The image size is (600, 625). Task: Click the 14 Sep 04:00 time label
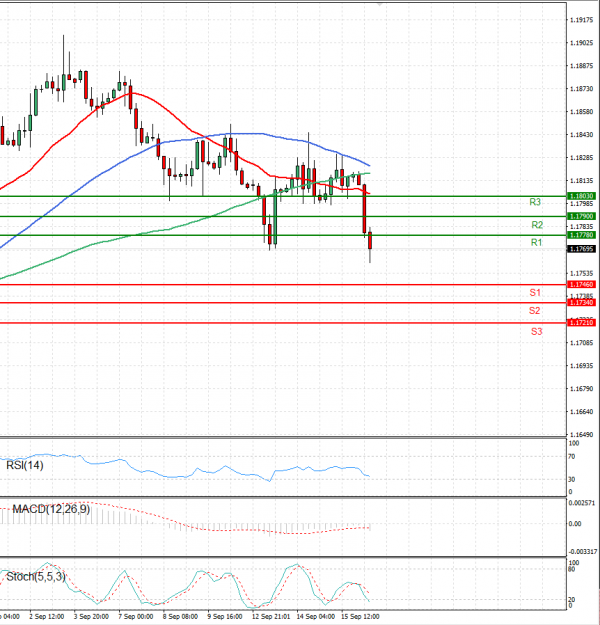click(316, 617)
